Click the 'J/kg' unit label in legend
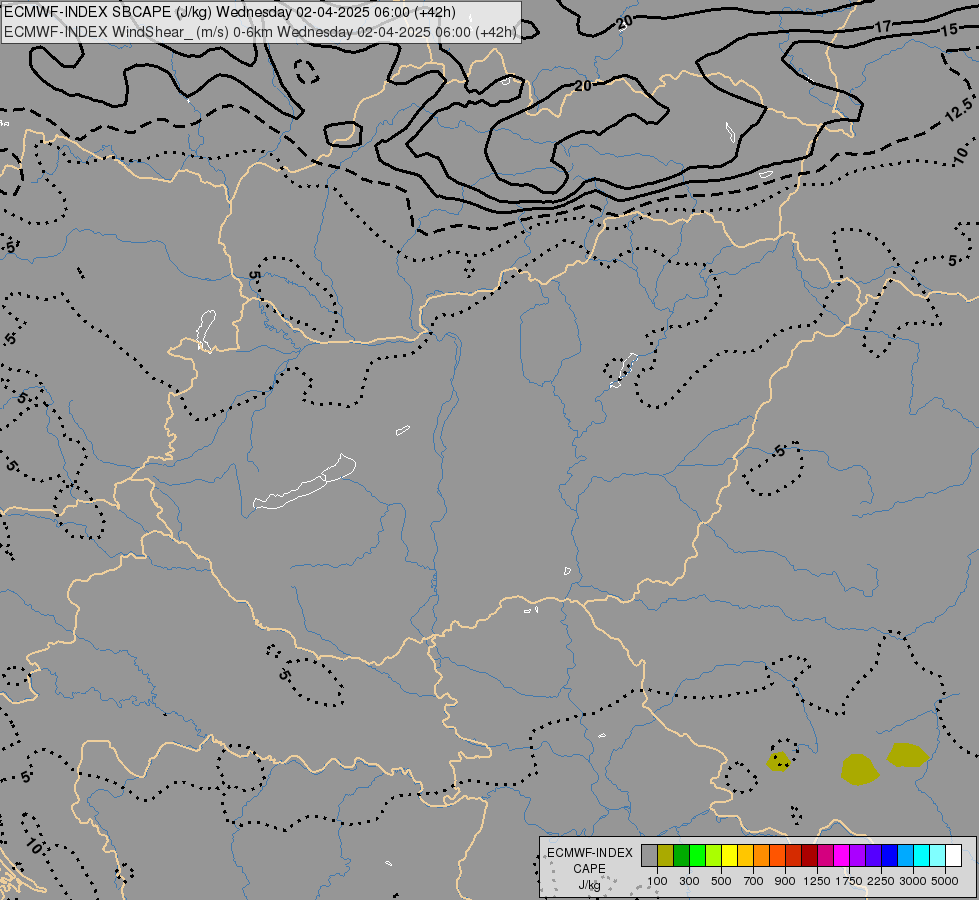Viewport: 979px width, 900px height. [589, 885]
